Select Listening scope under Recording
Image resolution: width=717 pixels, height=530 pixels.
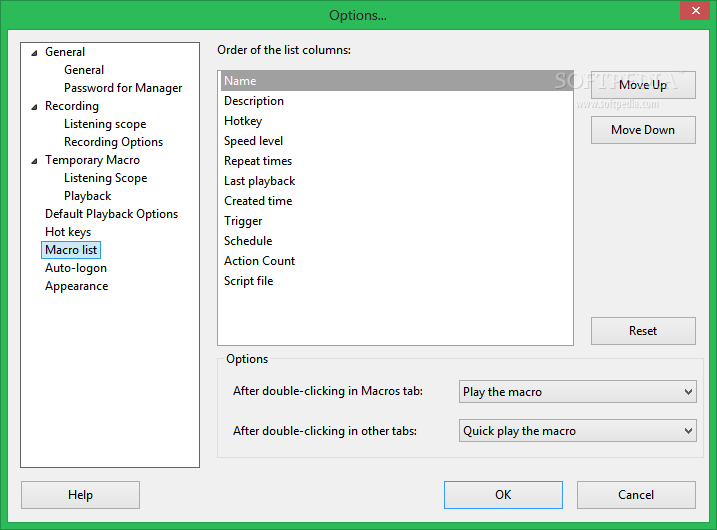point(105,124)
